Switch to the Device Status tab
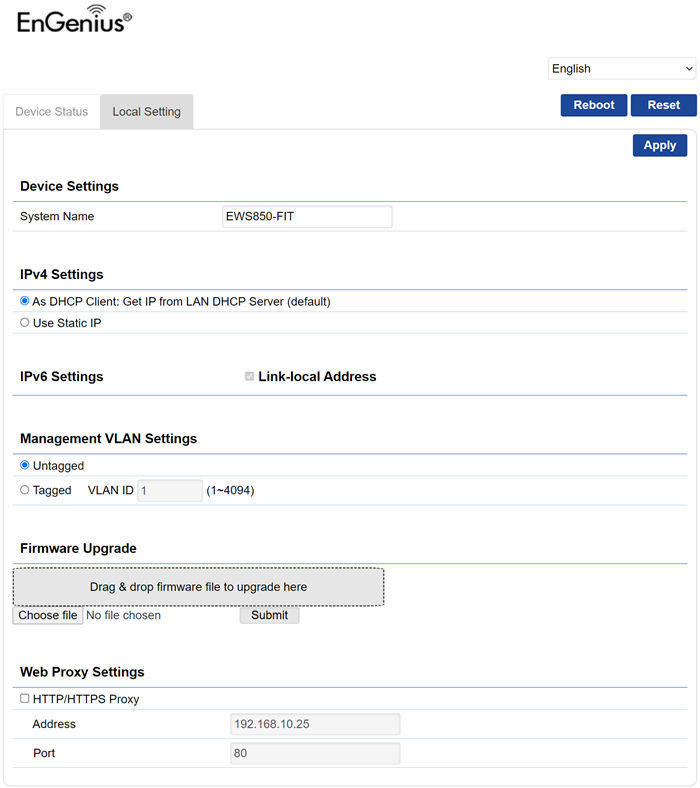This screenshot has height=788, width=700. 51,112
